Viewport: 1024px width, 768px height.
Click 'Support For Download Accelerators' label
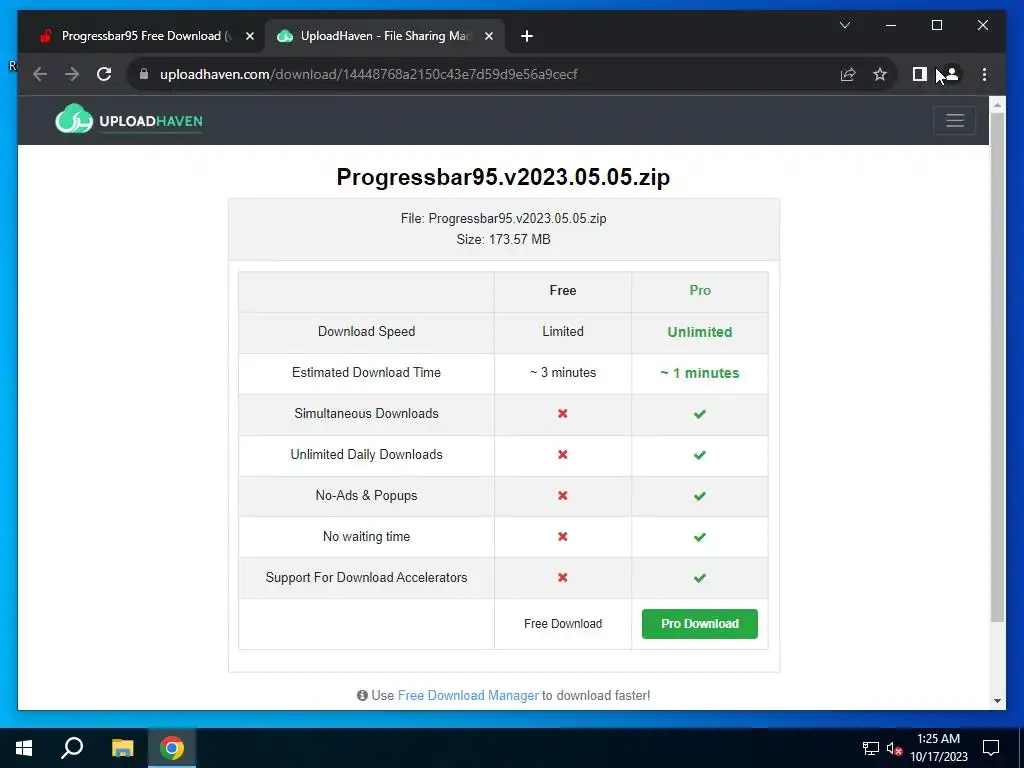pyautogui.click(x=366, y=577)
